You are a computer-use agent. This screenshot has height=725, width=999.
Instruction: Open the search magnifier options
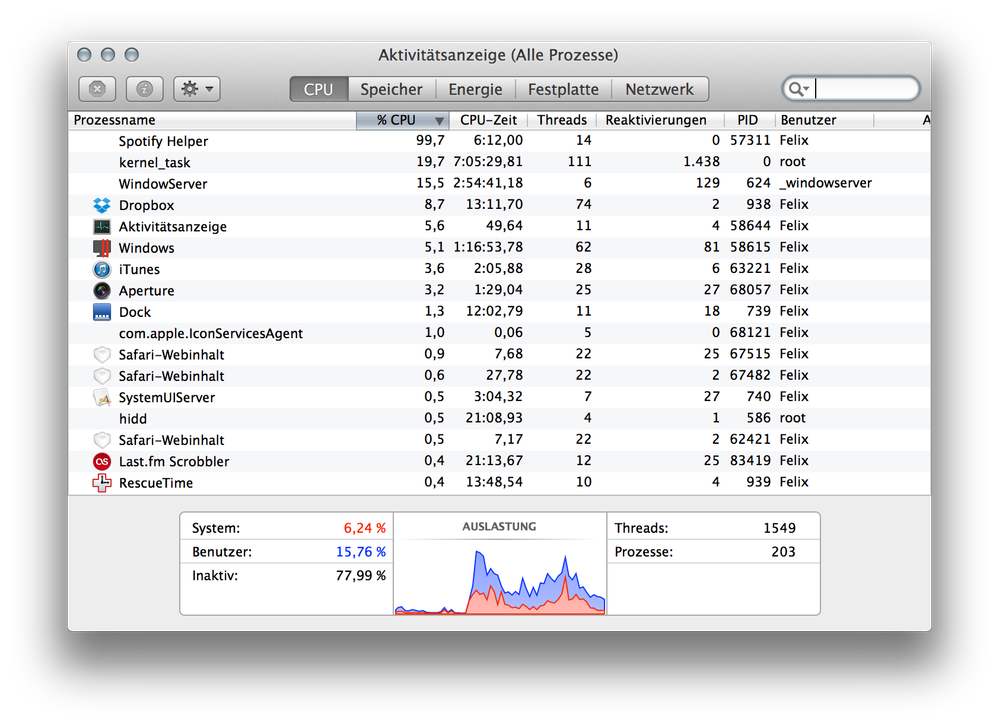pos(798,89)
